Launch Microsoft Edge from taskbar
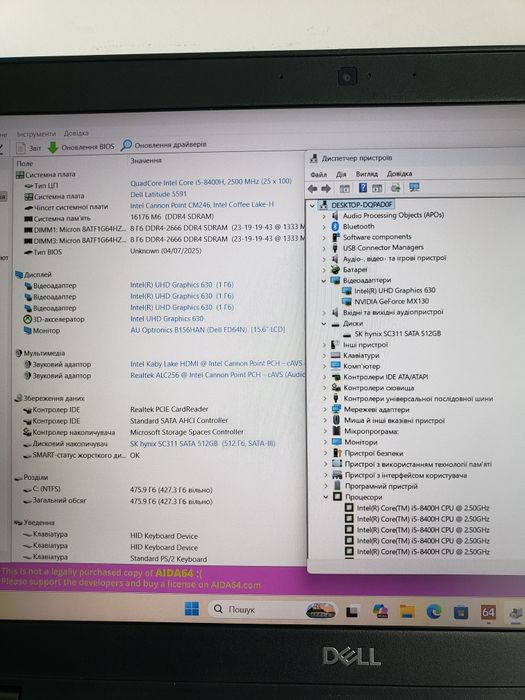 click(x=433, y=611)
